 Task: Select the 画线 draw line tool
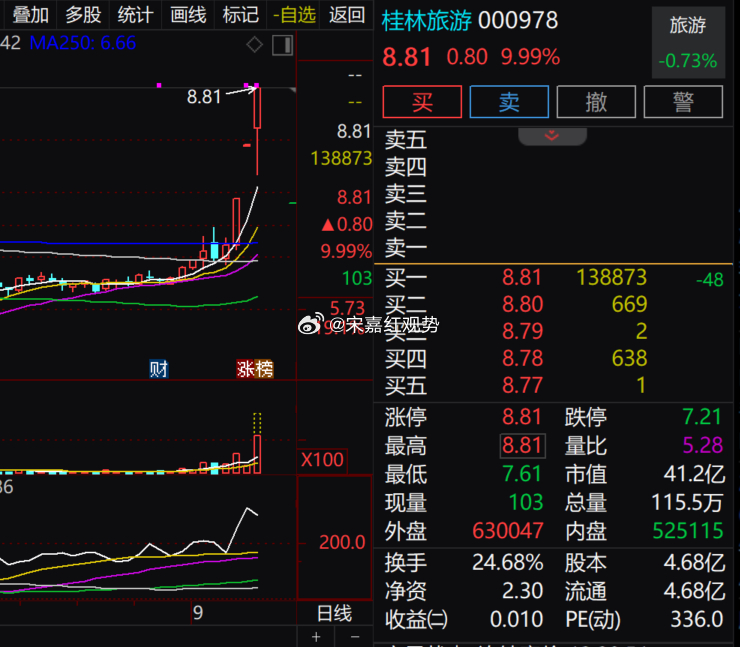tap(188, 15)
